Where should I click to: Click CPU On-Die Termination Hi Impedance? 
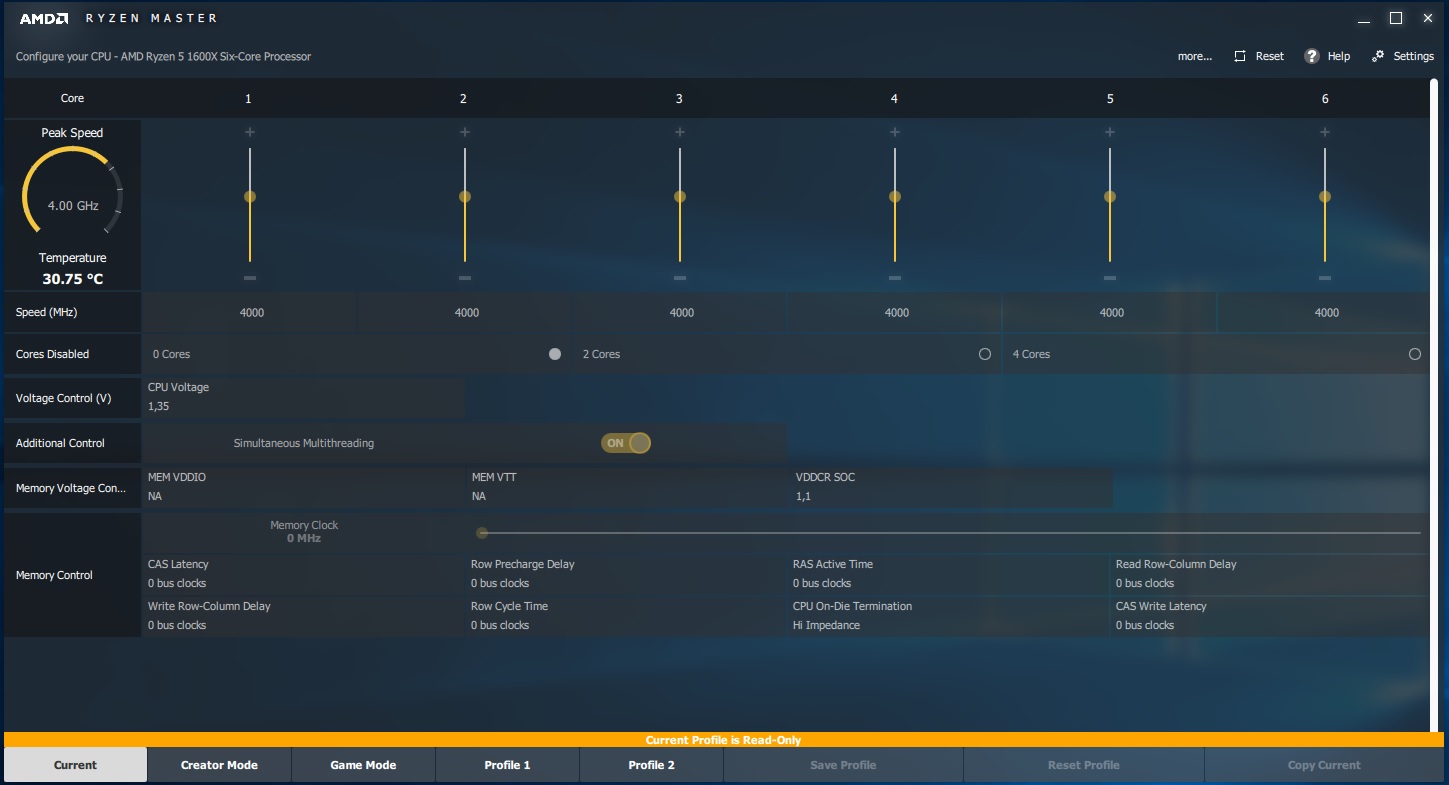coord(826,625)
